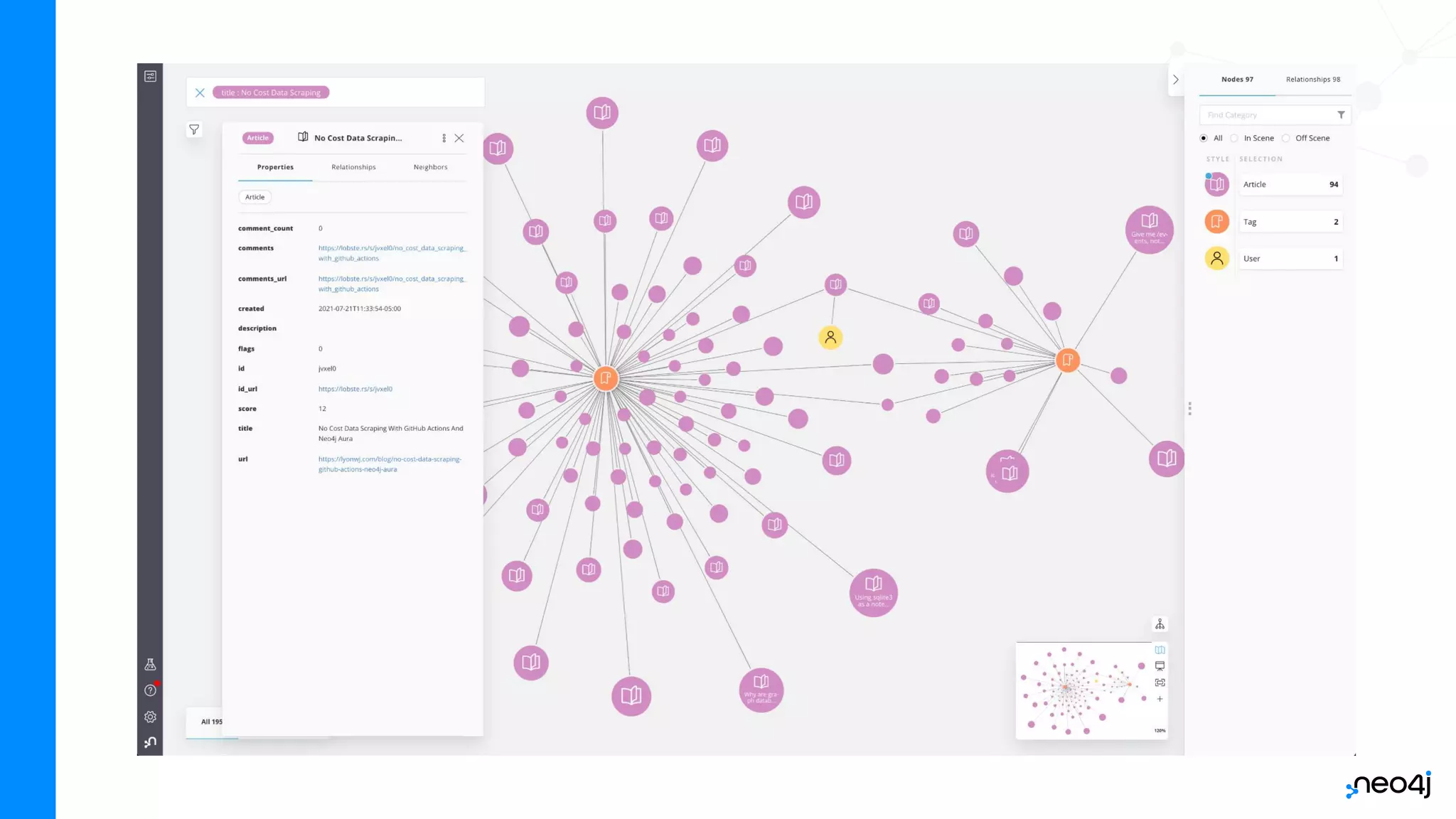Image resolution: width=1456 pixels, height=819 pixels.
Task: Select the In Scene radio option
Action: (x=1234, y=138)
